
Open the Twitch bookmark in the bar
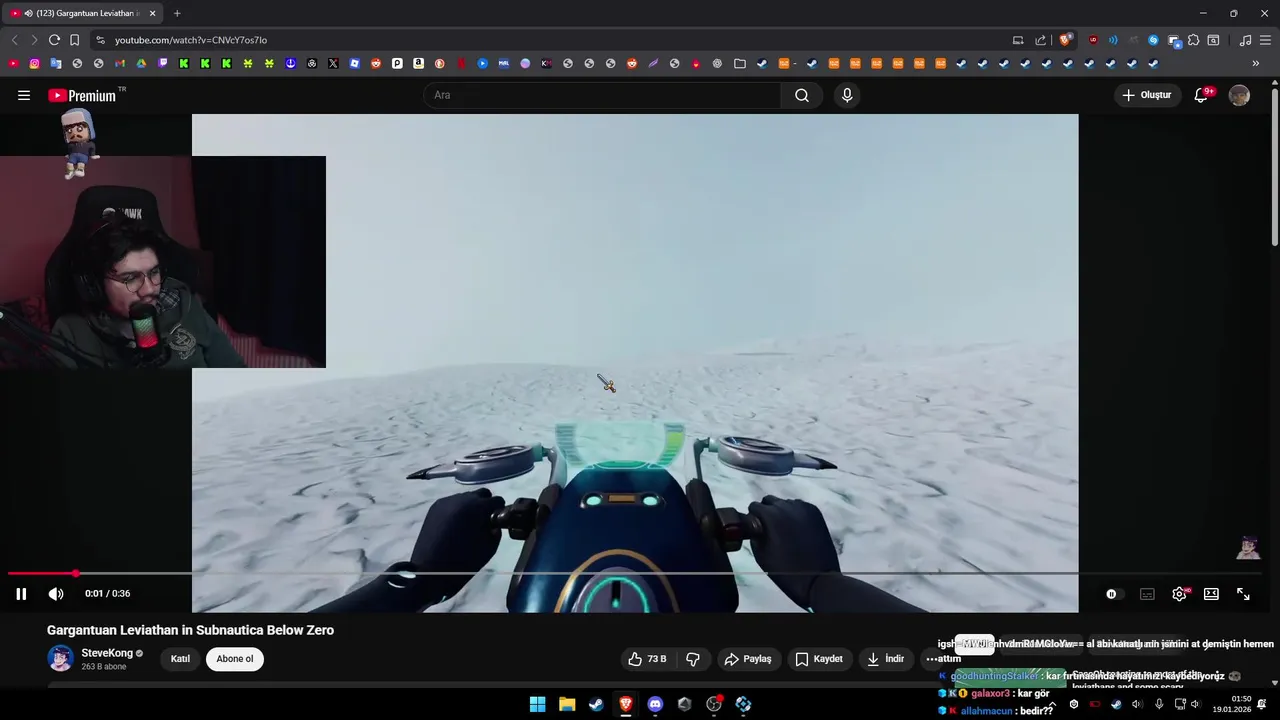click(163, 63)
